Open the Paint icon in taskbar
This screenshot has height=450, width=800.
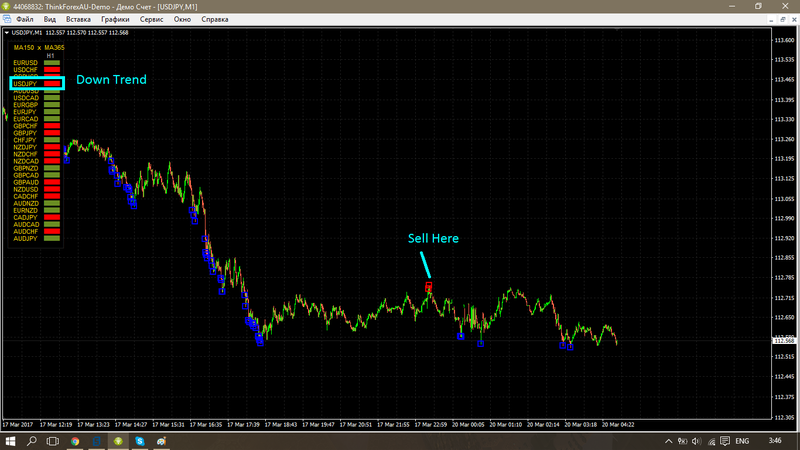click(161, 441)
